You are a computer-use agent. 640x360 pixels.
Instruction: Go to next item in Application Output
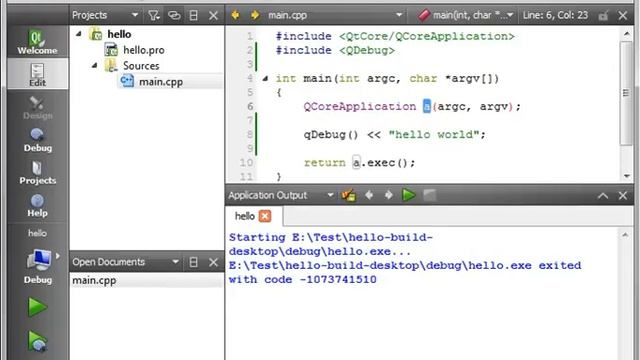[389, 195]
